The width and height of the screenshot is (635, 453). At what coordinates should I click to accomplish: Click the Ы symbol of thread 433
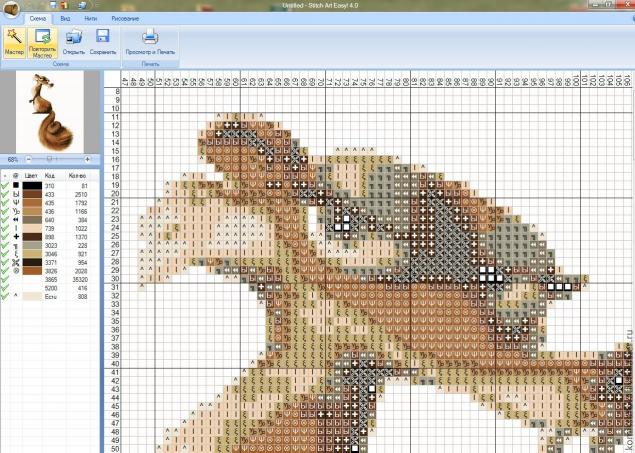[x=16, y=194]
